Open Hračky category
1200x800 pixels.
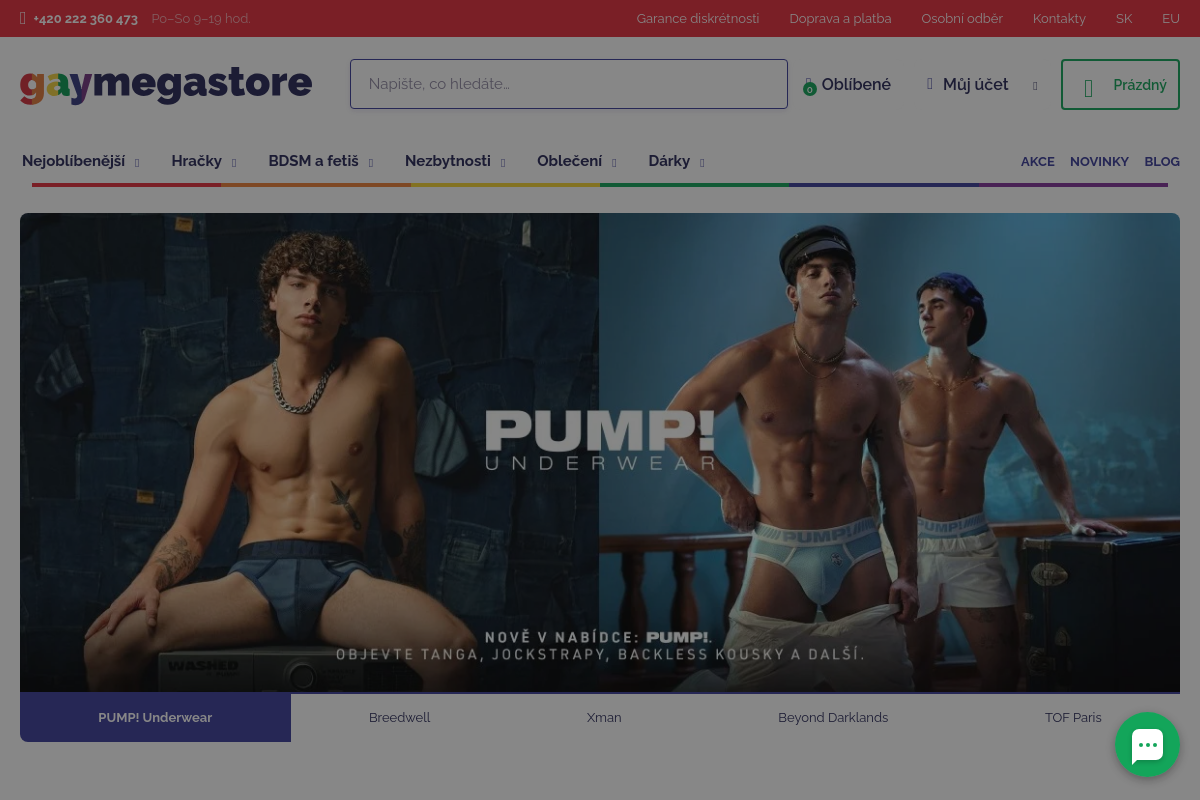point(197,161)
